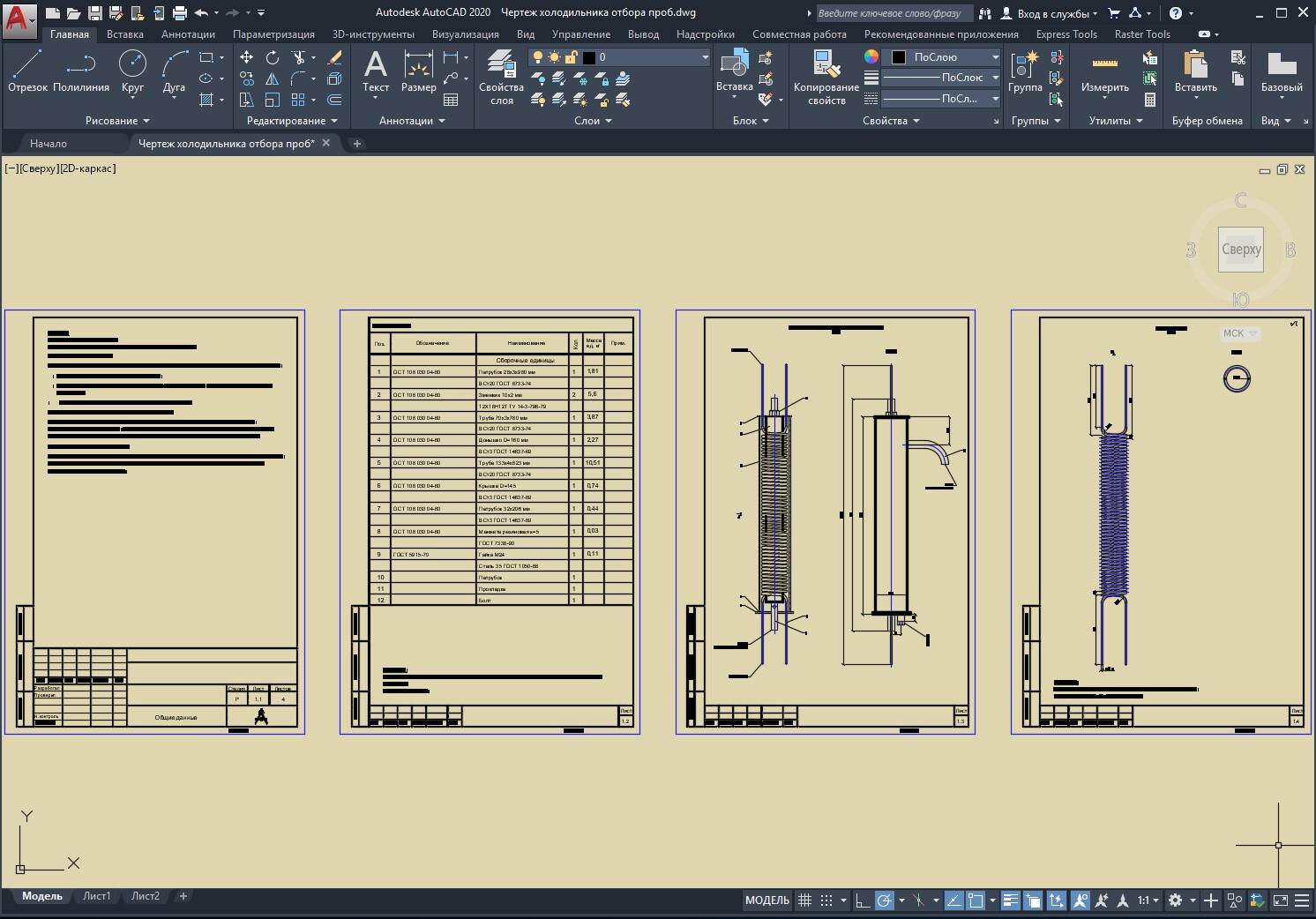This screenshot has width=1316, height=919.
Task: Click the keyword search input field
Action: coord(893,13)
